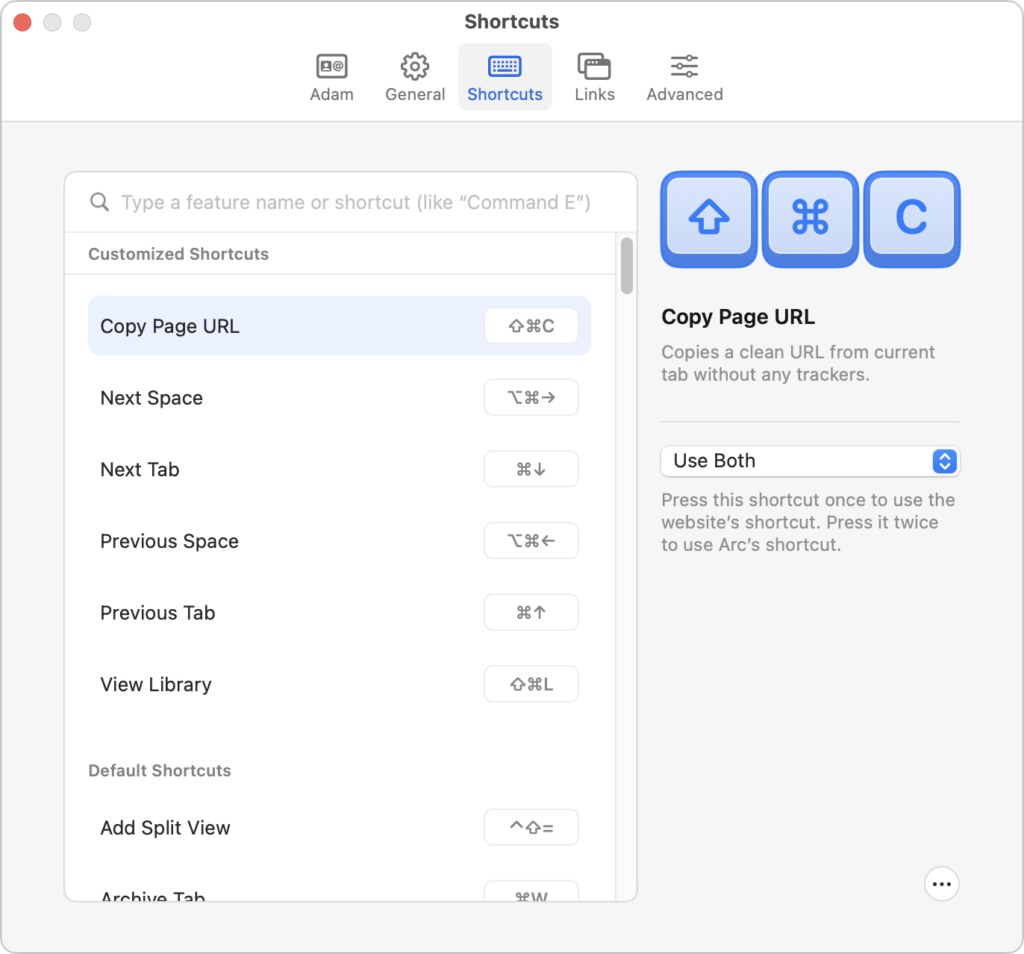Edit the ⇧⌘C shortcut for Copy Page URL

[531, 326]
